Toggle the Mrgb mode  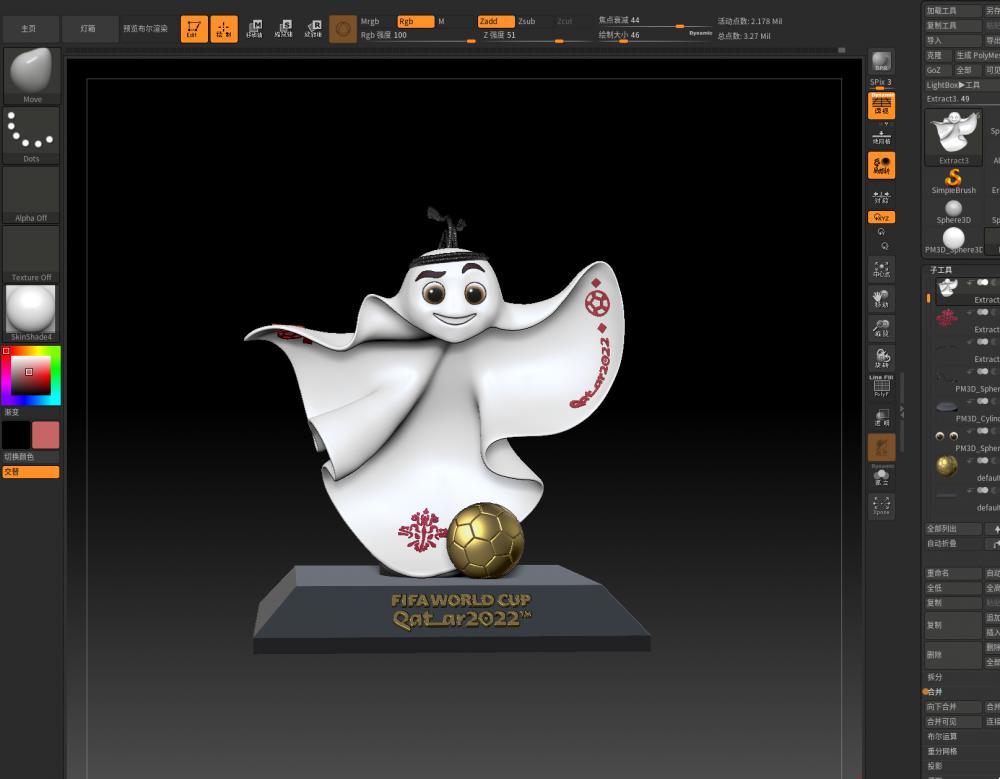pyautogui.click(x=371, y=21)
